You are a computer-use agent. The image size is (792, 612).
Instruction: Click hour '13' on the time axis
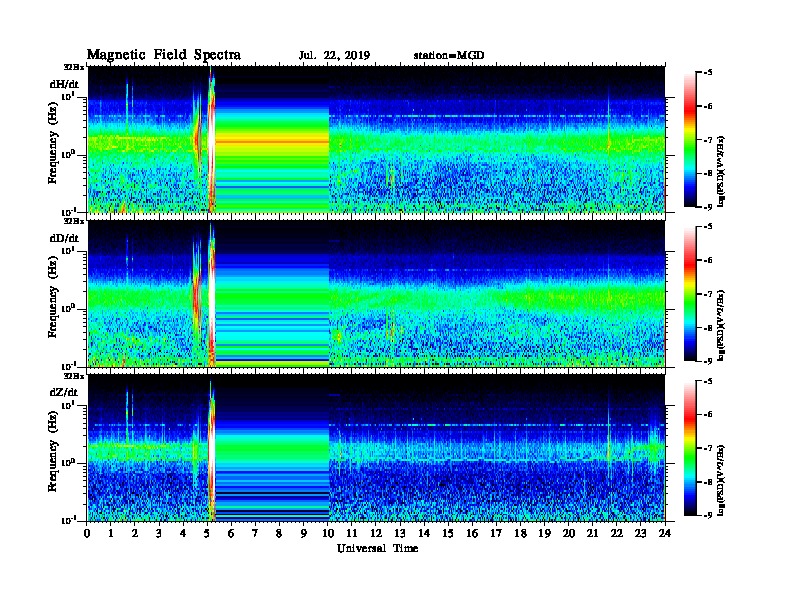[x=400, y=533]
